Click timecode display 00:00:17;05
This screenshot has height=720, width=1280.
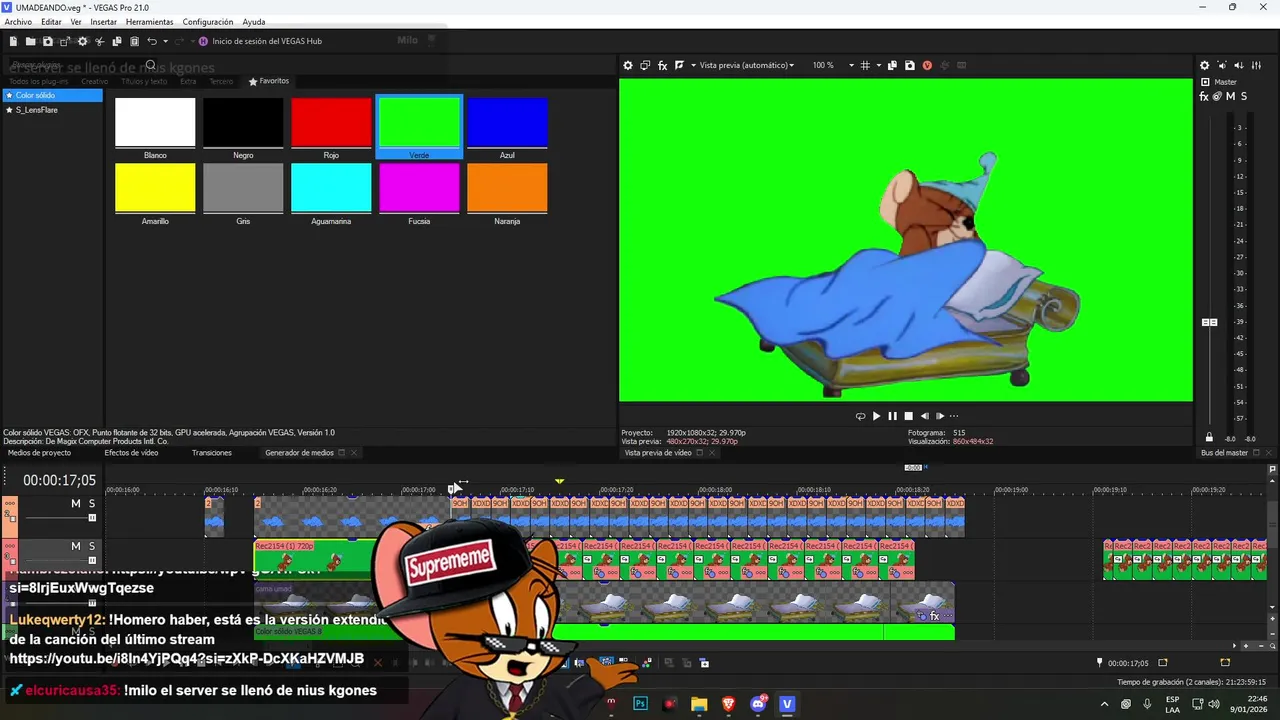pos(60,481)
